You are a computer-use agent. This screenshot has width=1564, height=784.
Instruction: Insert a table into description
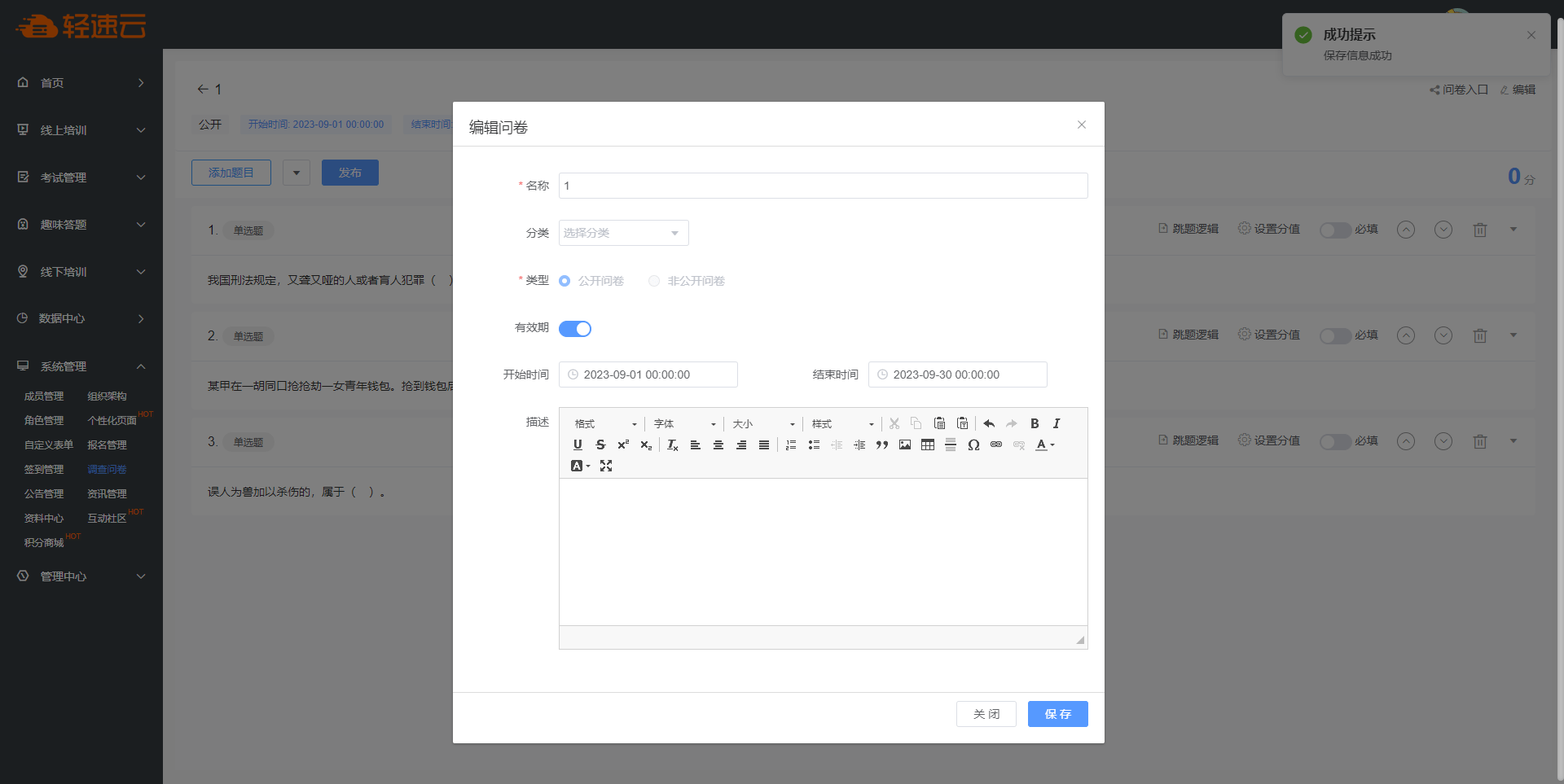(928, 445)
